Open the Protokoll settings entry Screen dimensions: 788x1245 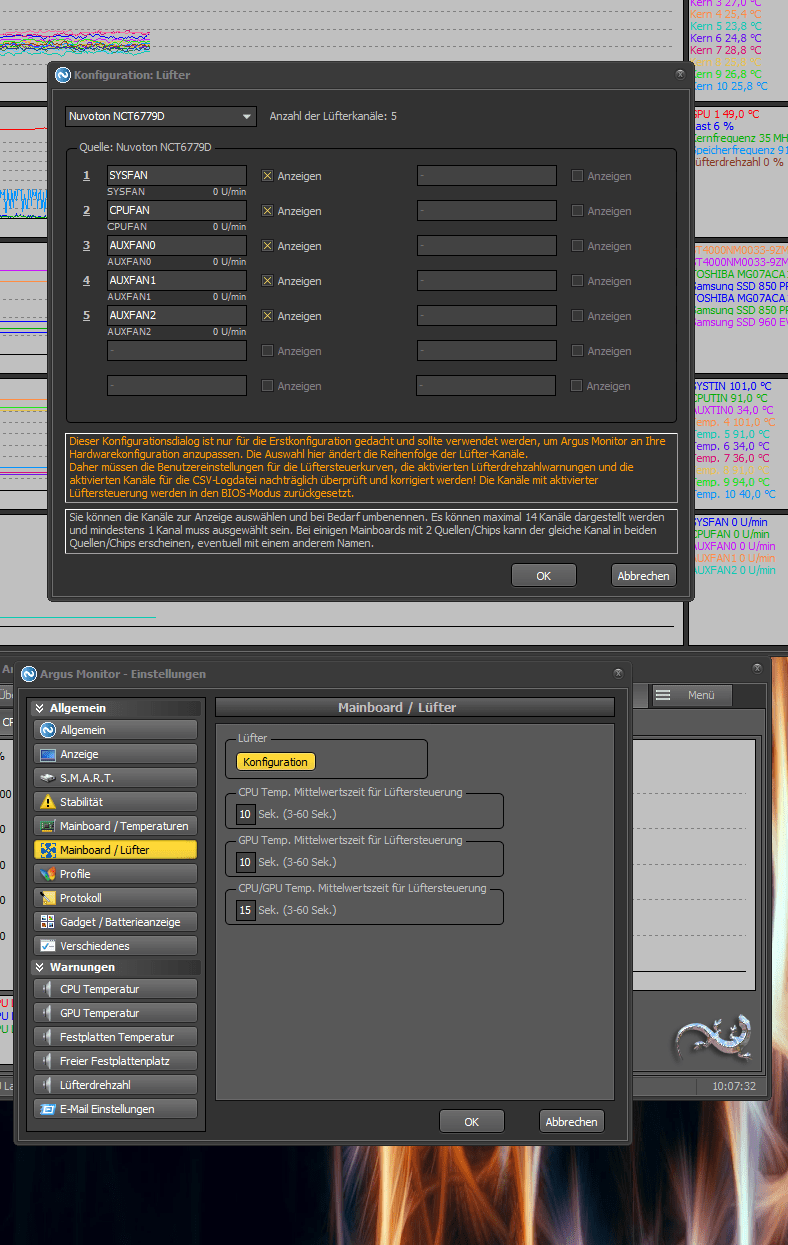pos(115,898)
